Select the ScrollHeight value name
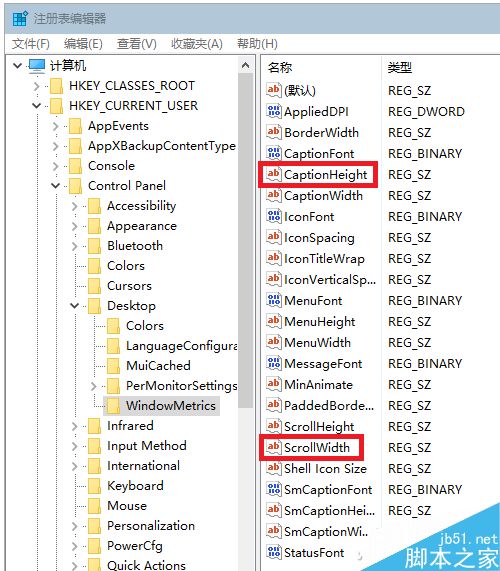This screenshot has width=500, height=571. [319, 427]
